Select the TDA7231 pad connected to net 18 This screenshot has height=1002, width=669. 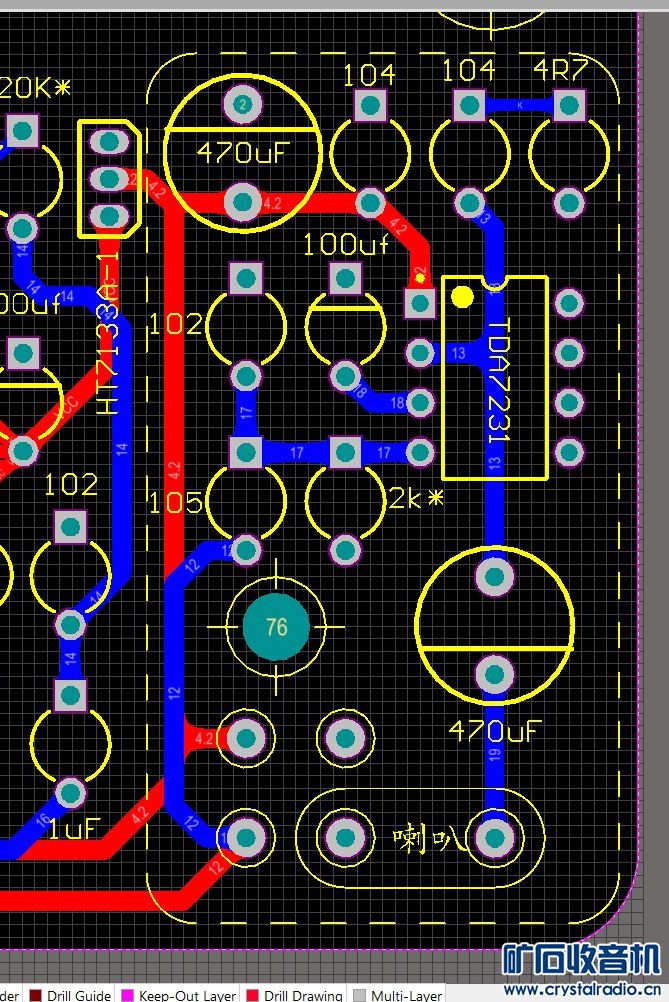point(420,403)
